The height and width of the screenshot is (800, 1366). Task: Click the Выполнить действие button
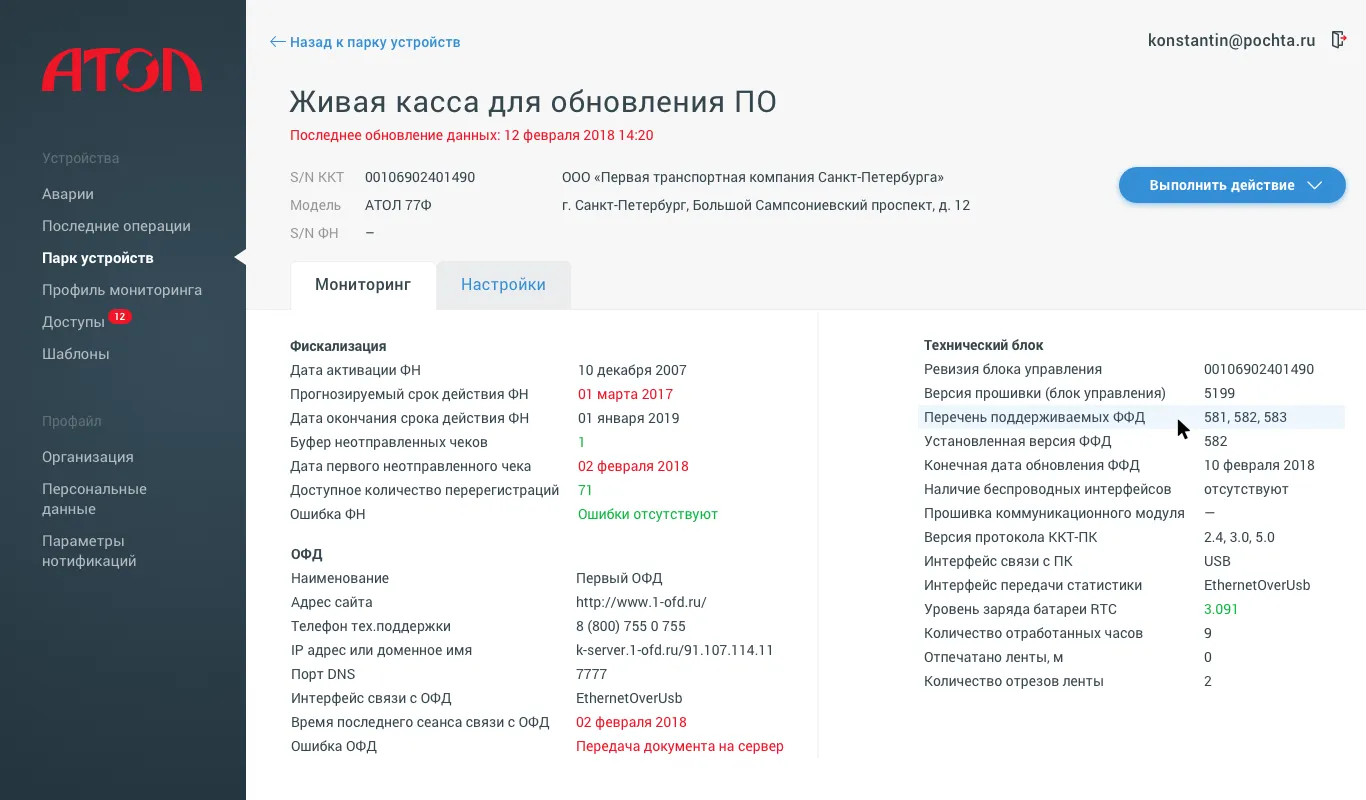[1232, 185]
